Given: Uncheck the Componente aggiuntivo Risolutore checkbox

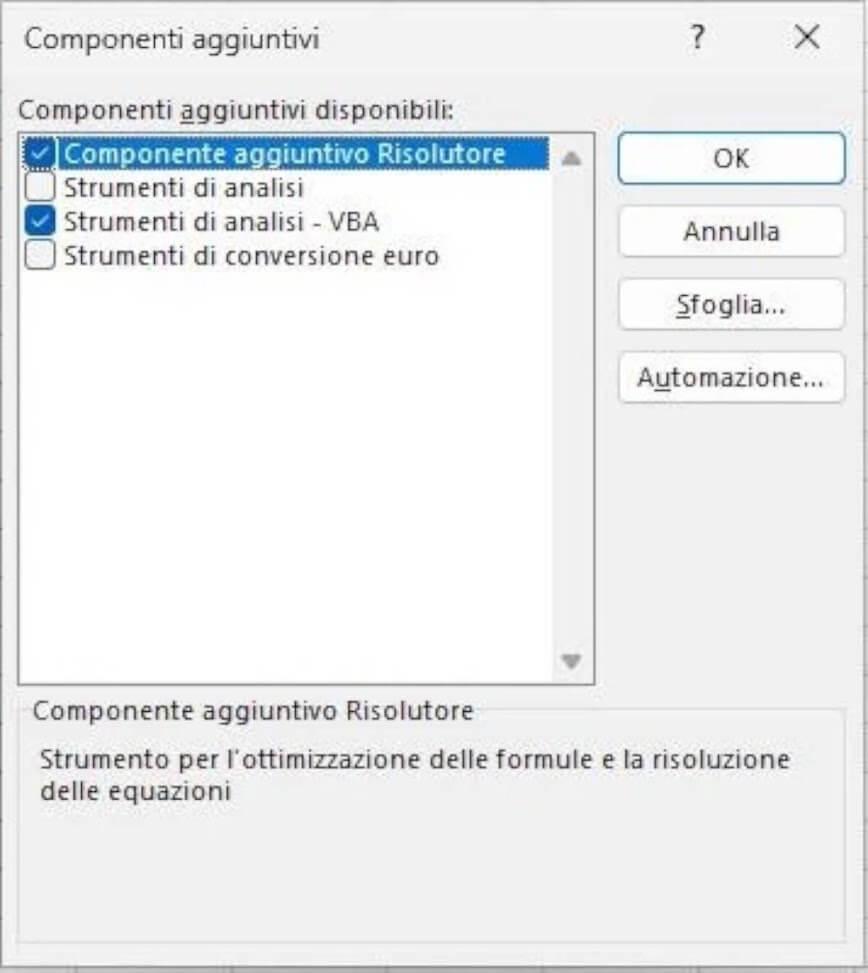Looking at the screenshot, I should pos(40,153).
